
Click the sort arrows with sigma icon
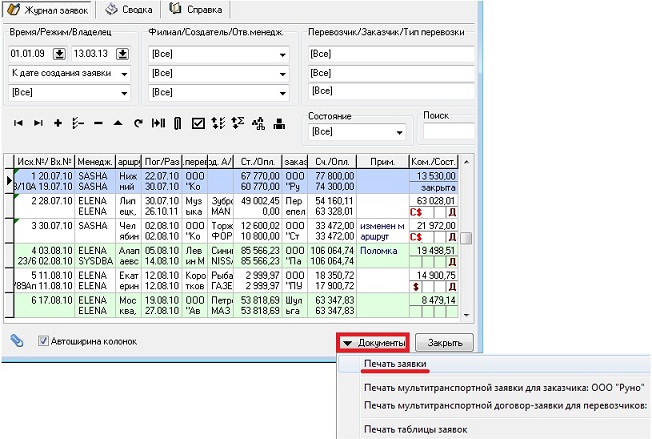click(x=238, y=123)
